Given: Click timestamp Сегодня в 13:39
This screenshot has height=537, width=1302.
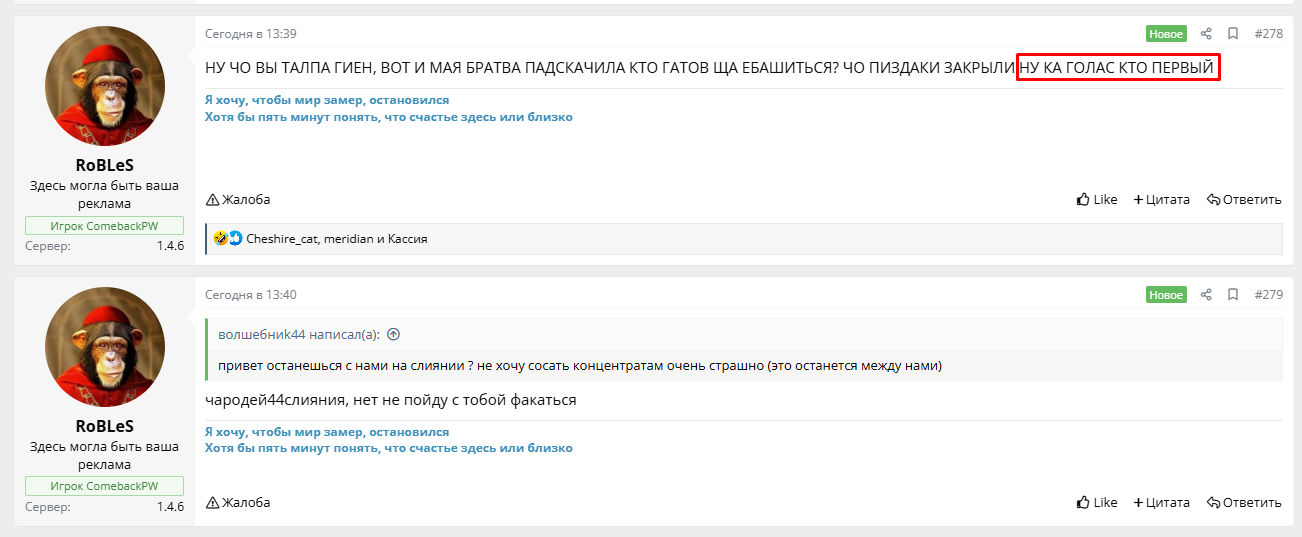Looking at the screenshot, I should [251, 34].
